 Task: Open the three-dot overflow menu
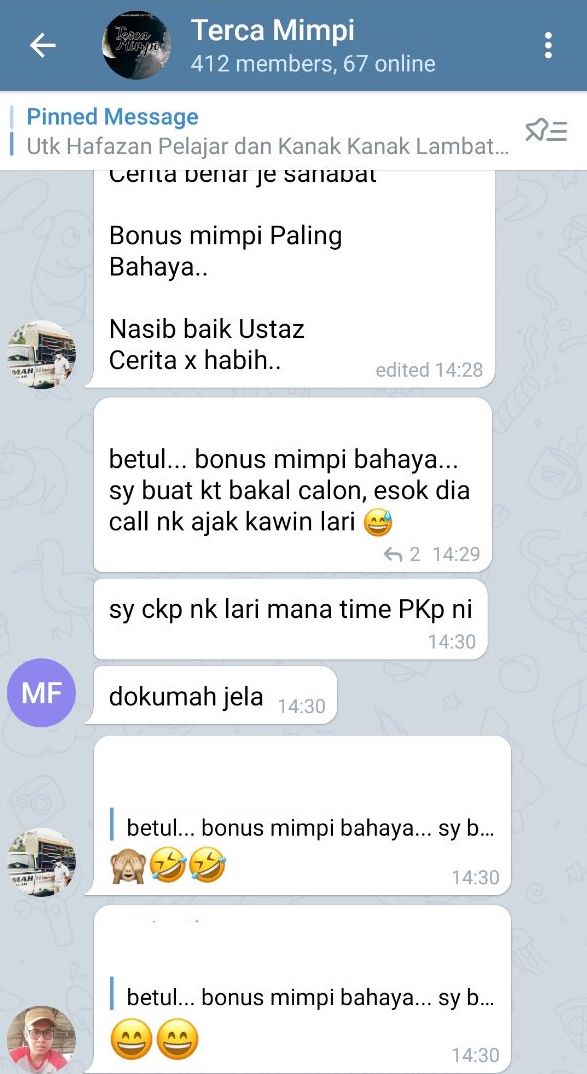coord(547,45)
